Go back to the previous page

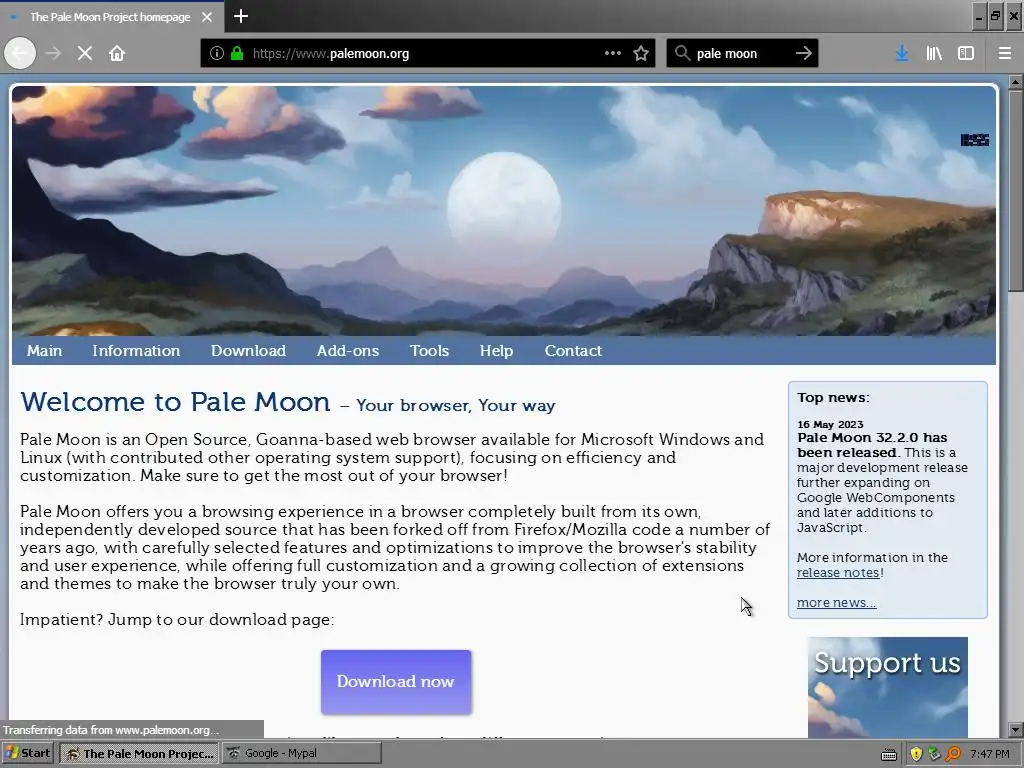click(x=20, y=53)
